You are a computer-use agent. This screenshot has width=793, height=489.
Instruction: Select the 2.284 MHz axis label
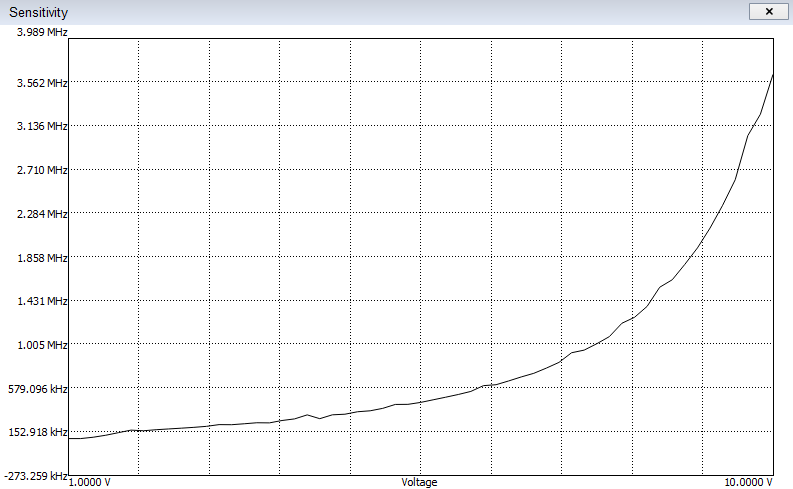(x=42, y=214)
